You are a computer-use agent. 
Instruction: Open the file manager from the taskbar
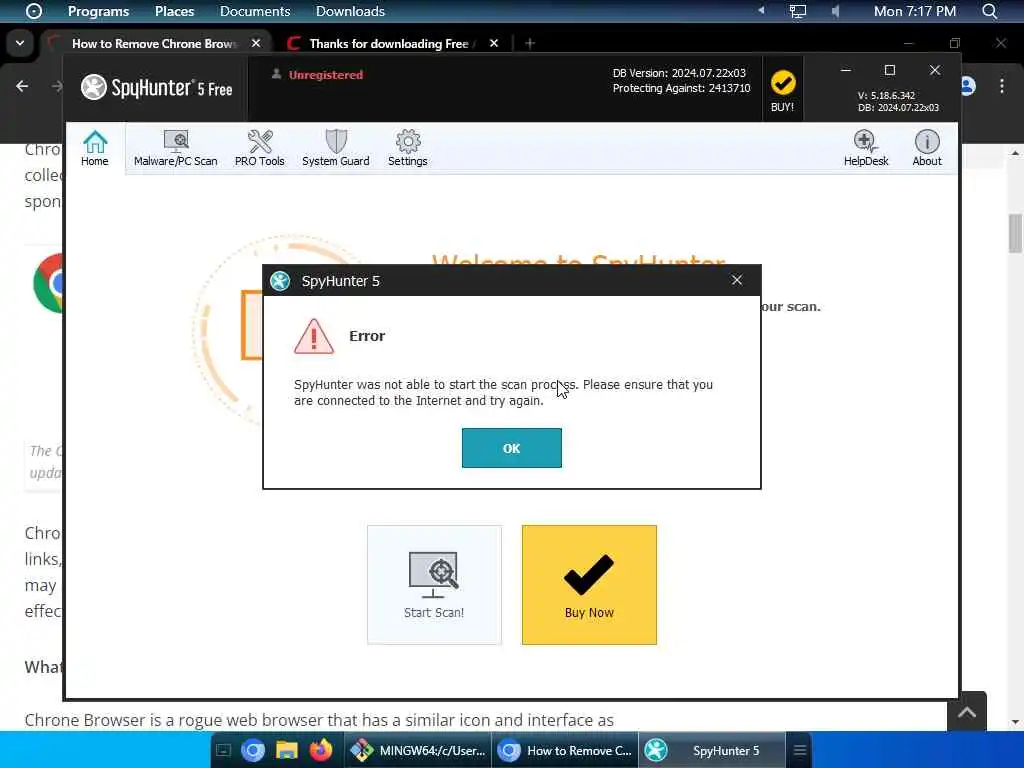286,750
